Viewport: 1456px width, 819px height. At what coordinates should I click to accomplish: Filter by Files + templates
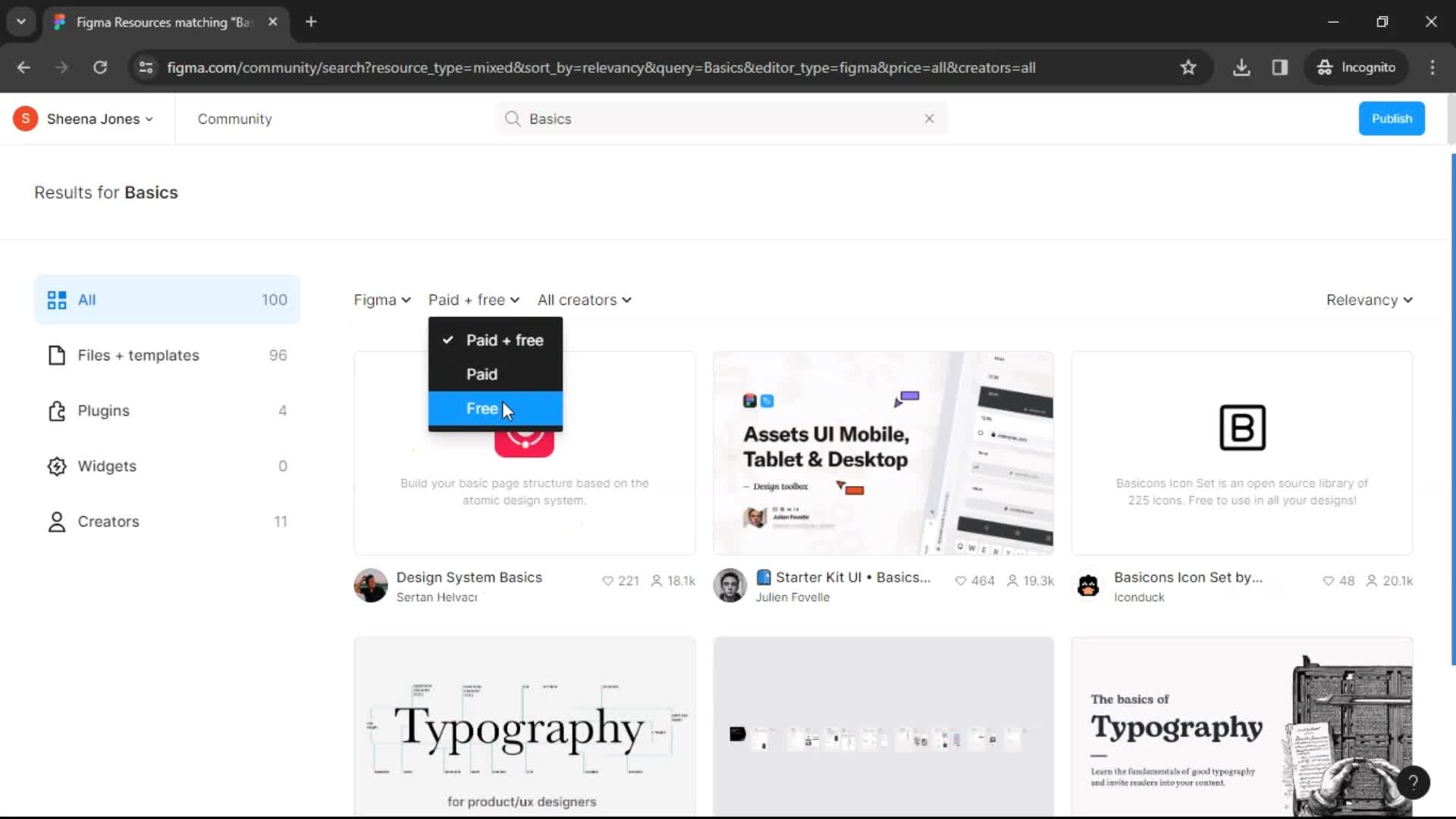[x=168, y=356]
